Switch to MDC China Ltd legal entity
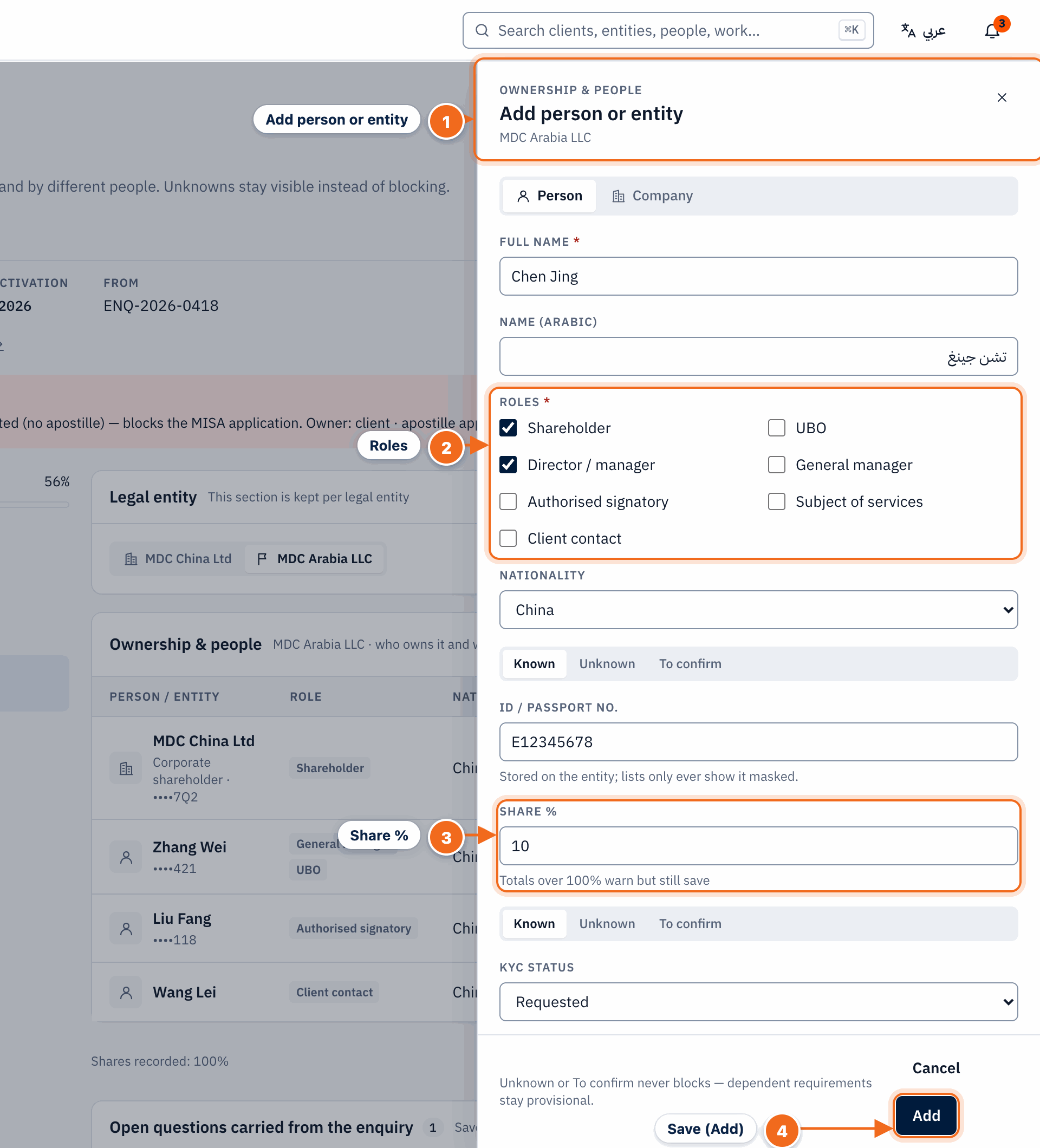This screenshot has width=1040, height=1148. pyautogui.click(x=178, y=559)
